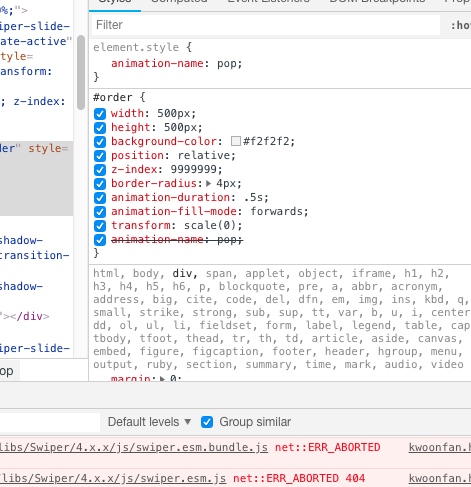This screenshot has width=471, height=487.
Task: Expand the margin shorthand triangle
Action: pyautogui.click(x=163, y=379)
